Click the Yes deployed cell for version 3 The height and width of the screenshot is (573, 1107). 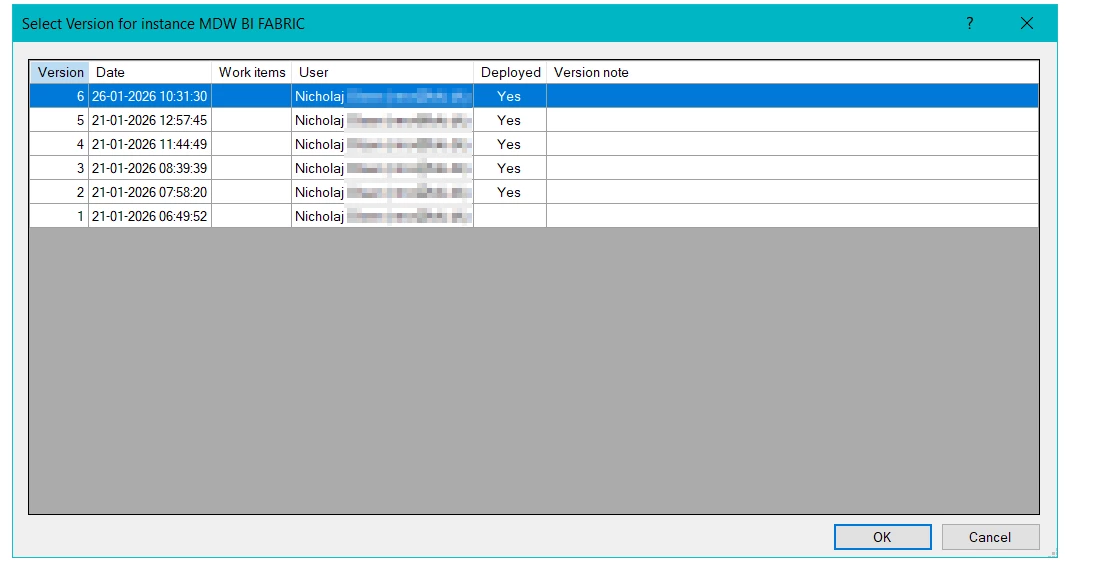(510, 168)
